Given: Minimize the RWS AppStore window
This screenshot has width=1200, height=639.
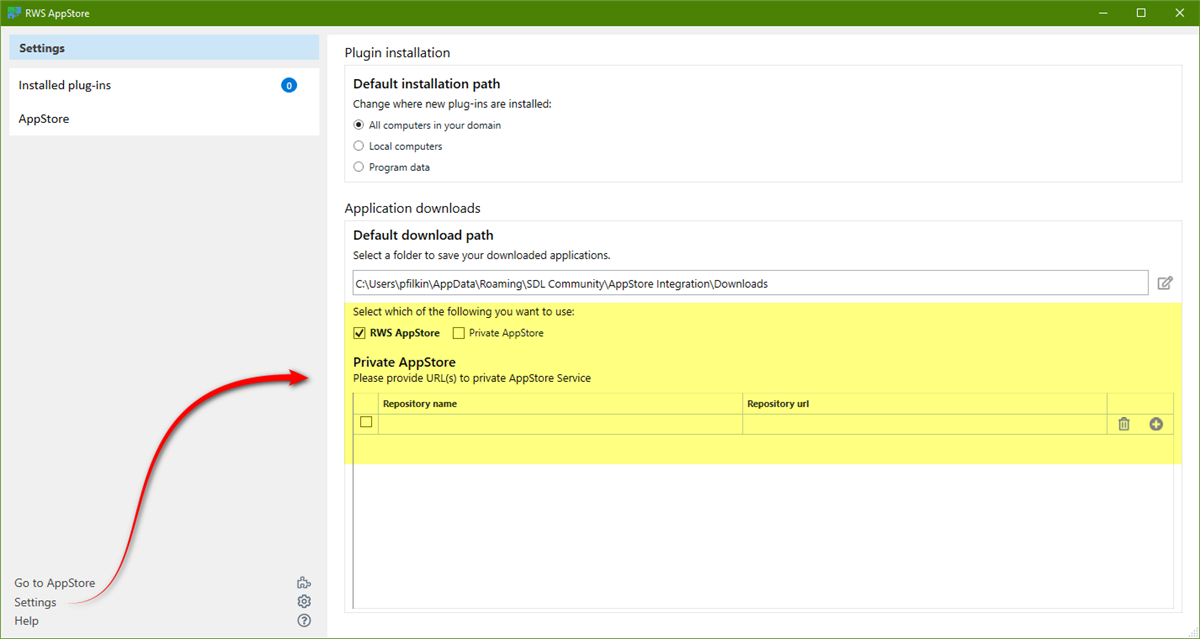Looking at the screenshot, I should [1101, 13].
